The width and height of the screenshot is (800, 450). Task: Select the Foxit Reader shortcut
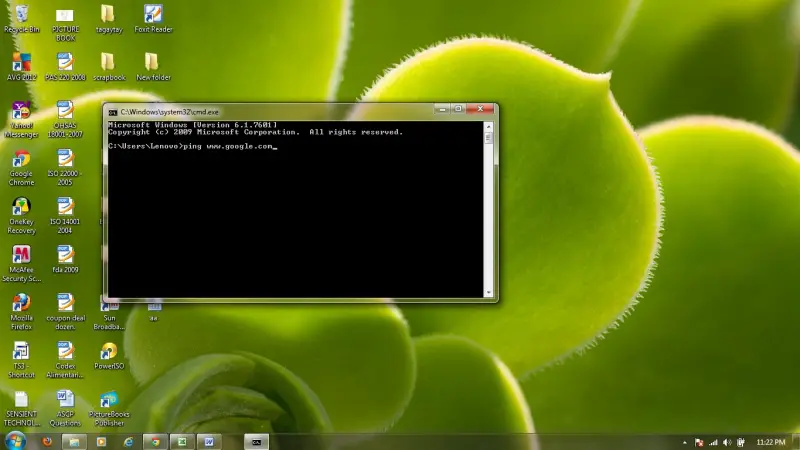click(x=153, y=19)
